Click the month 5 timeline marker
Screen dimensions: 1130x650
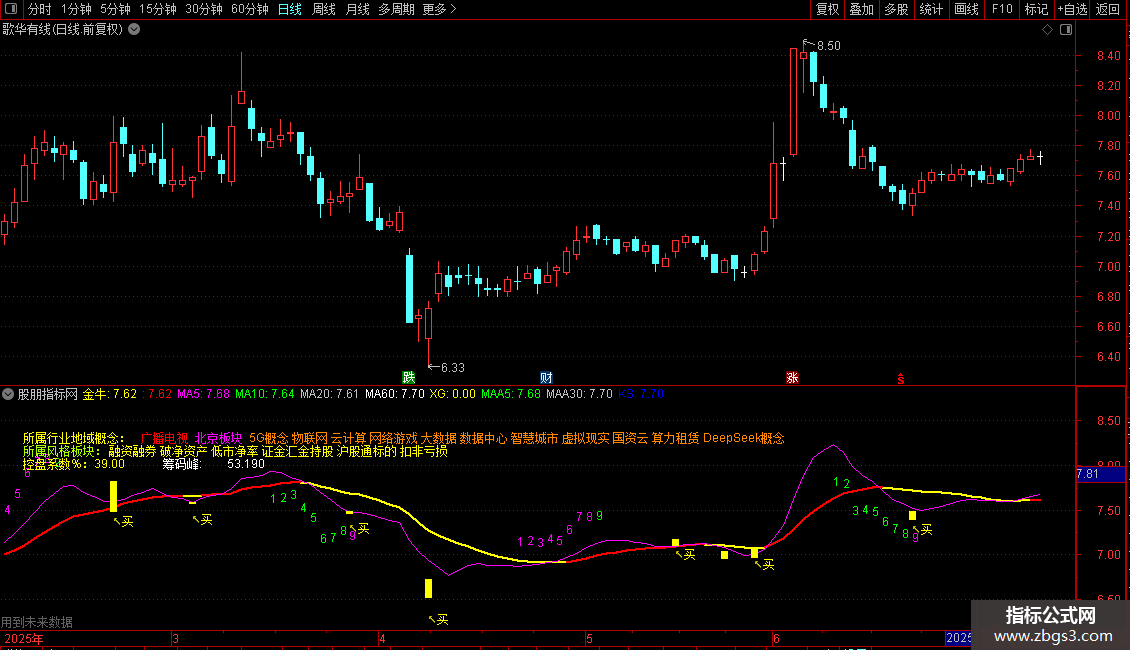pos(589,638)
